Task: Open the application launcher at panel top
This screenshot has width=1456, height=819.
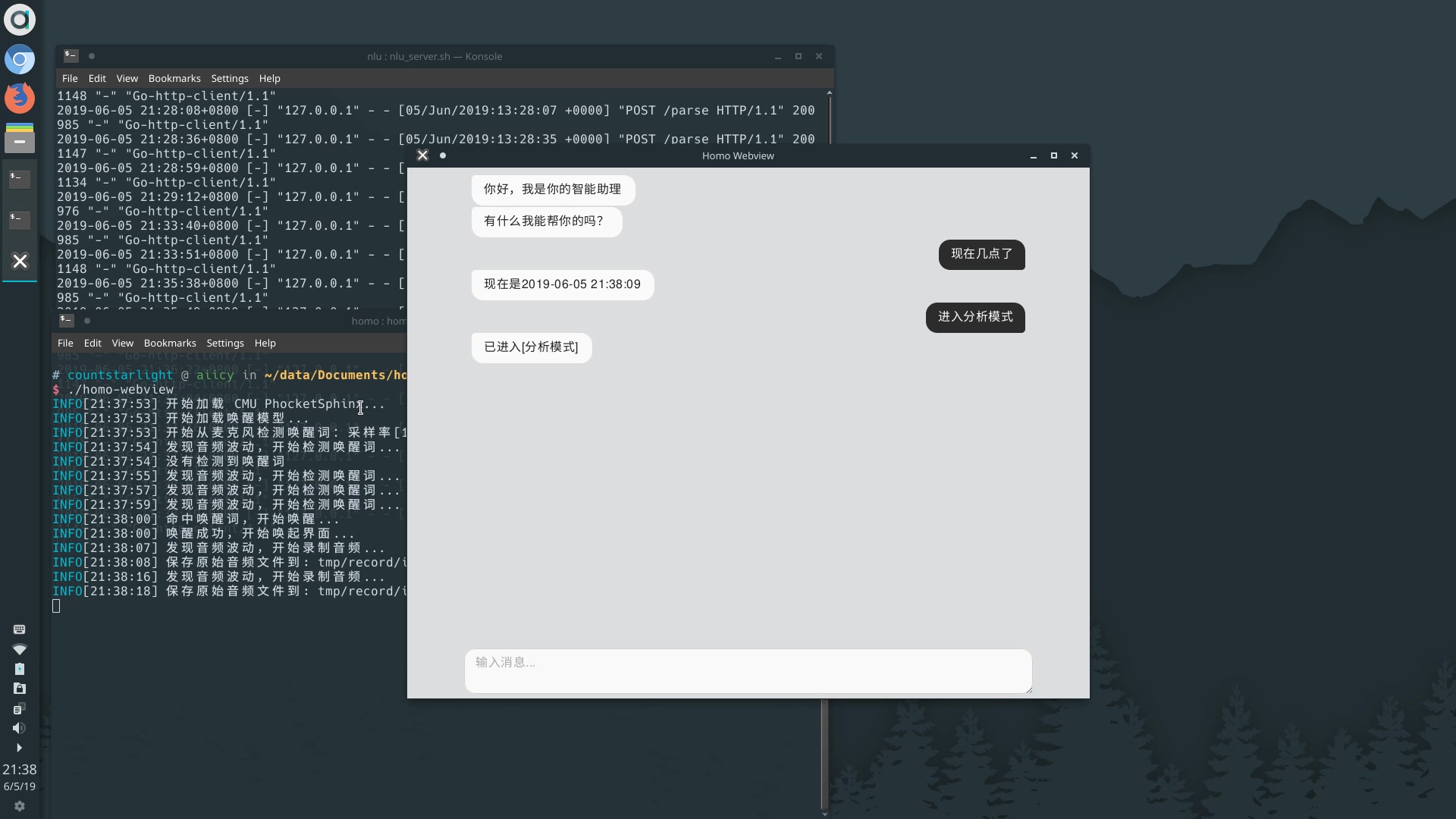Action: (20, 20)
